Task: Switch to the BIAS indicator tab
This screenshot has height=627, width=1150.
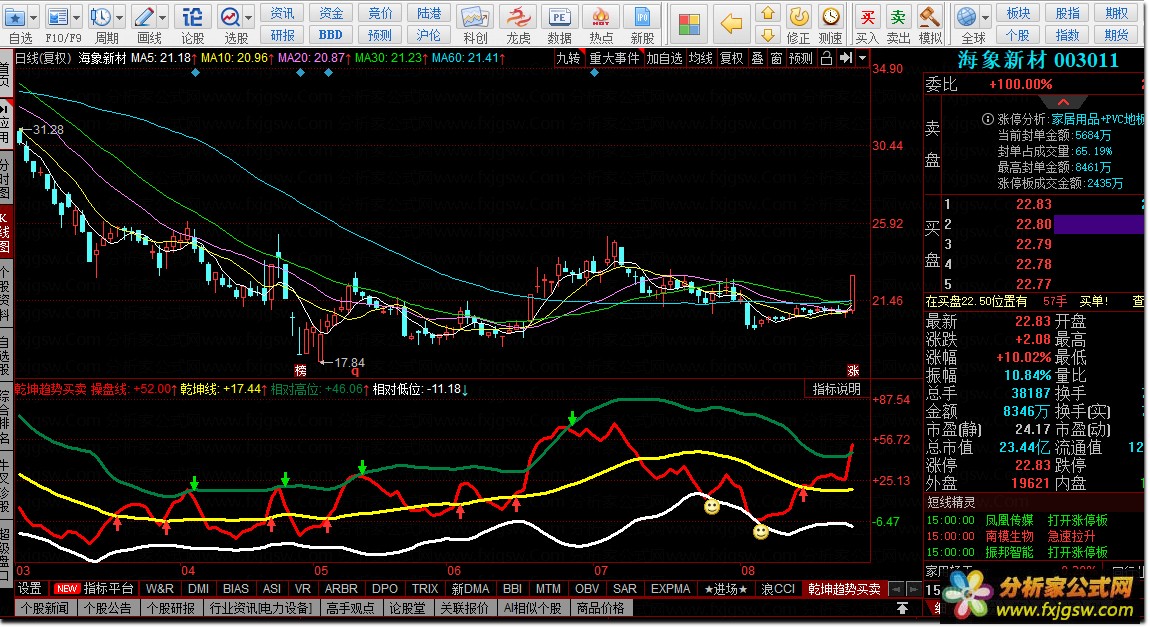Action: tap(235, 589)
